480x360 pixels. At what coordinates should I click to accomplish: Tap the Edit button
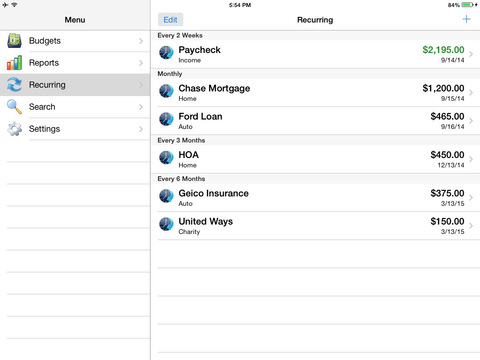click(x=170, y=20)
